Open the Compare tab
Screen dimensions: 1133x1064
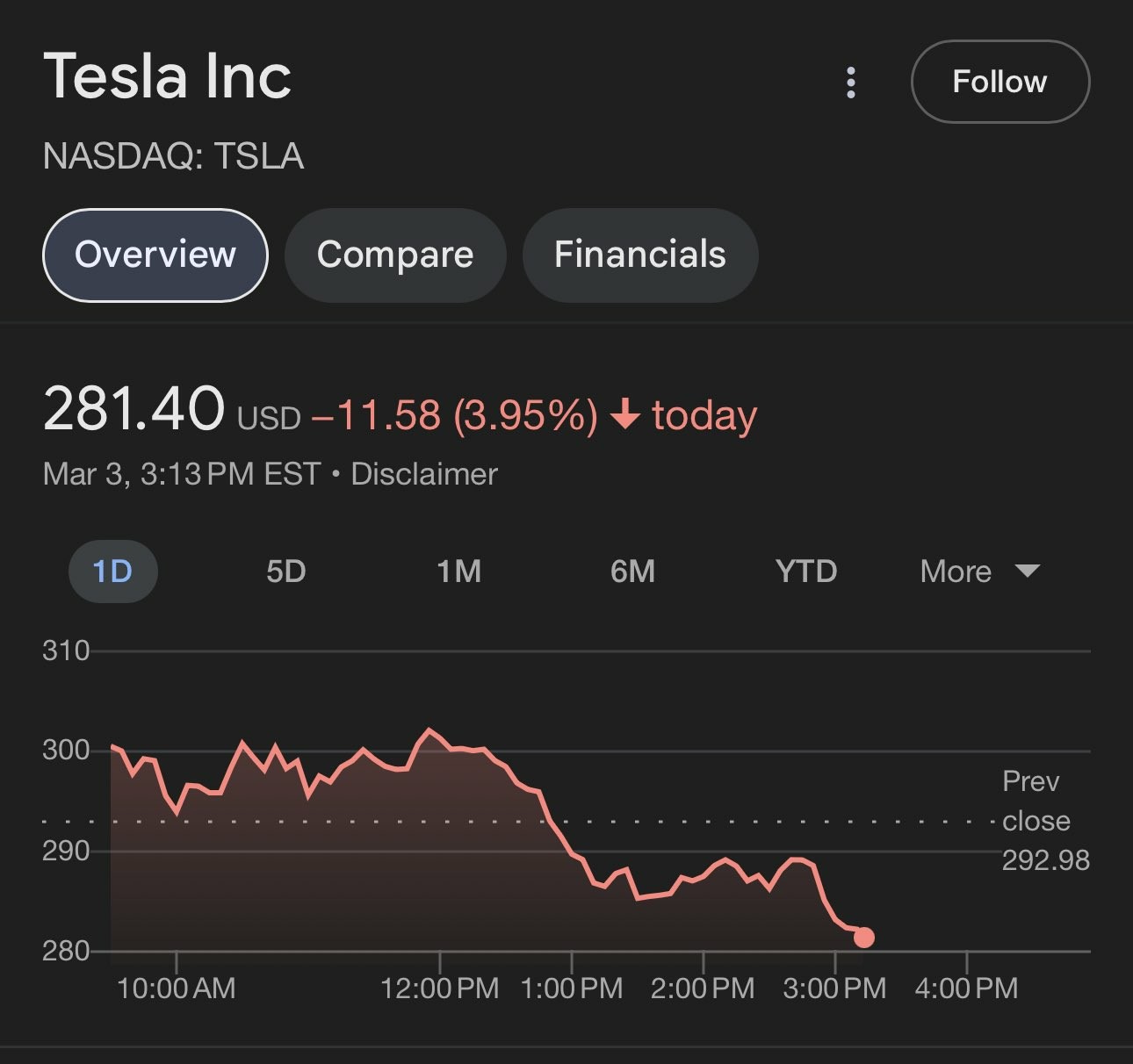(395, 255)
